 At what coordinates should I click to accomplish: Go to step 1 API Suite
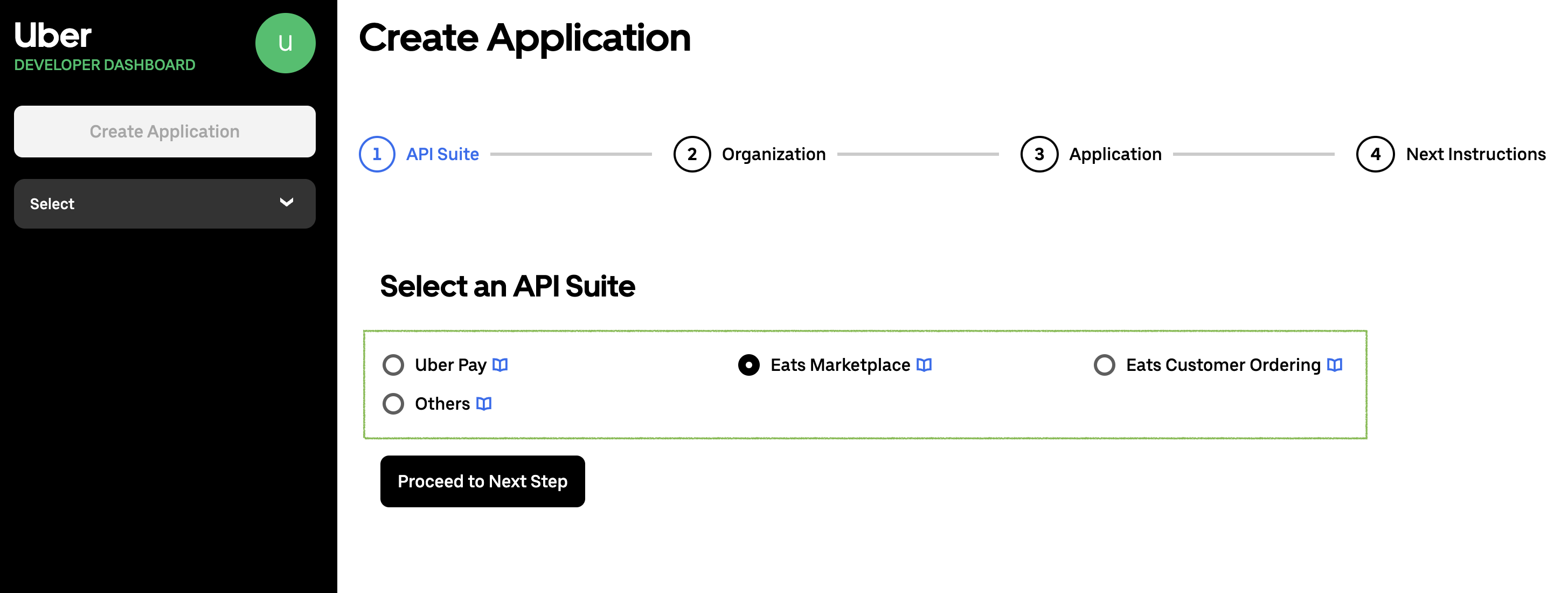419,154
